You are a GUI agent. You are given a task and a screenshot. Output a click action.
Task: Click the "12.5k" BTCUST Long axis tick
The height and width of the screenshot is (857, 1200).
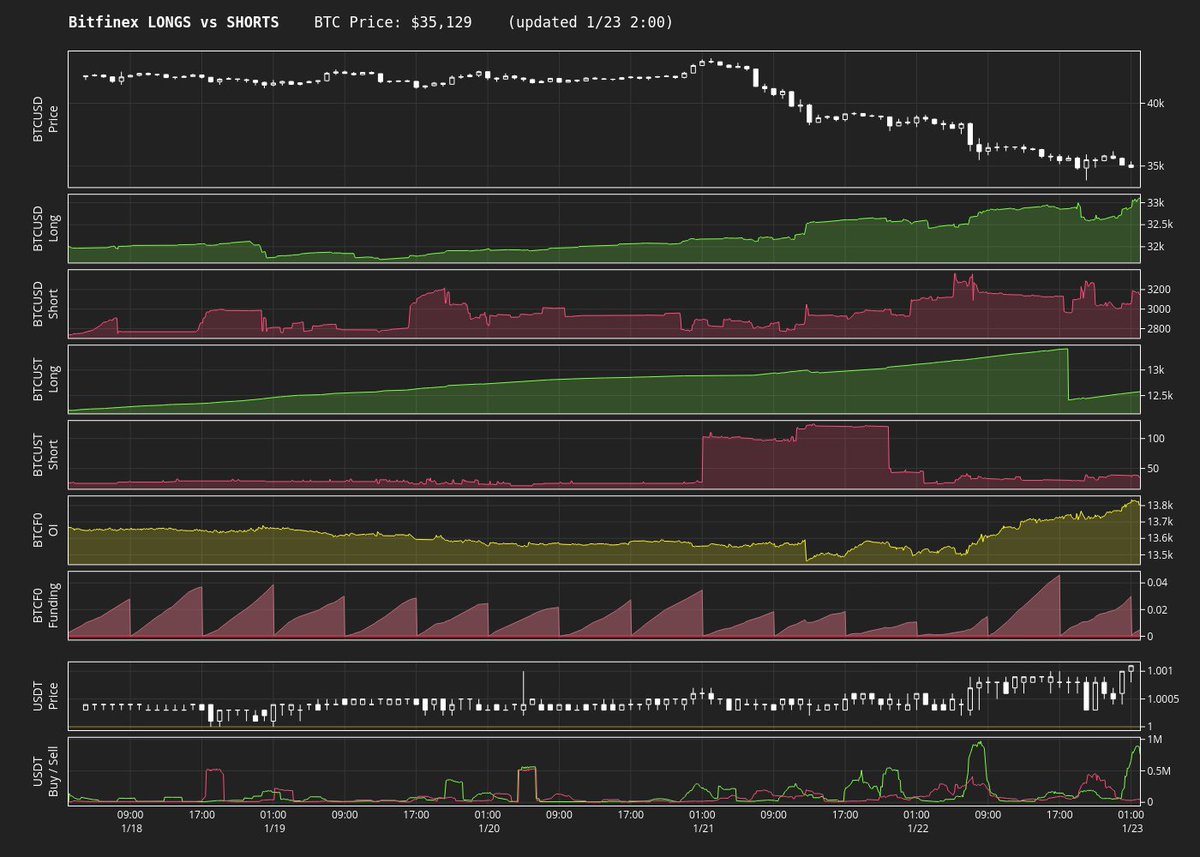coord(1161,397)
